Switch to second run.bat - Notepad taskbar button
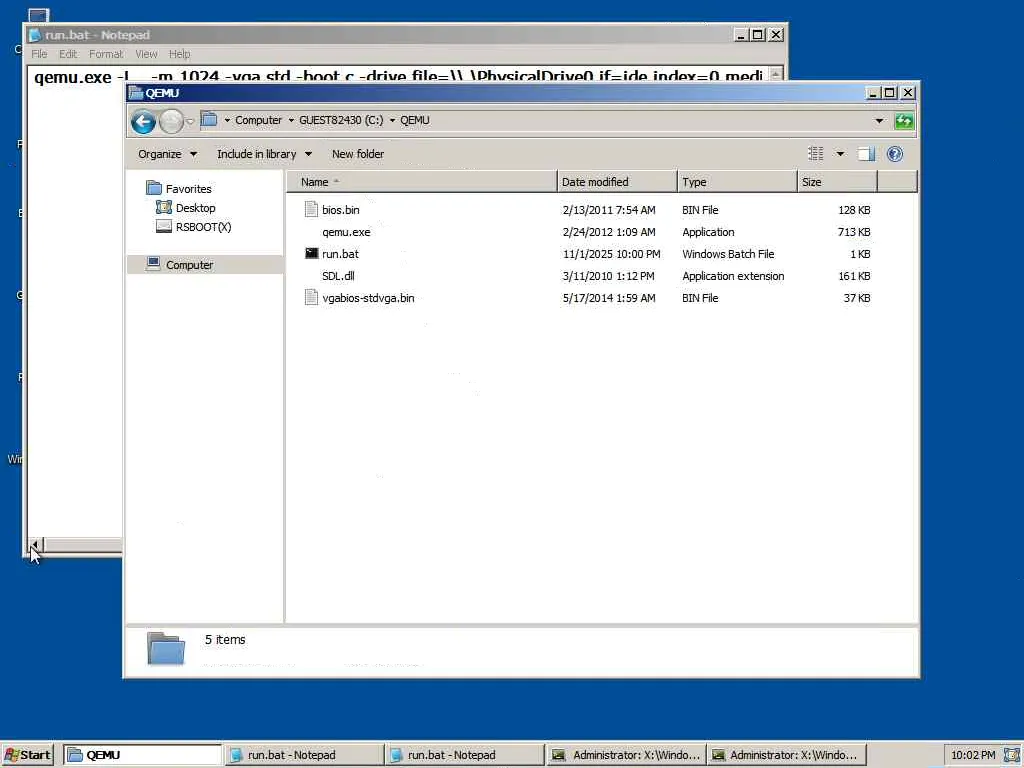The height and width of the screenshot is (768, 1024). coord(464,755)
